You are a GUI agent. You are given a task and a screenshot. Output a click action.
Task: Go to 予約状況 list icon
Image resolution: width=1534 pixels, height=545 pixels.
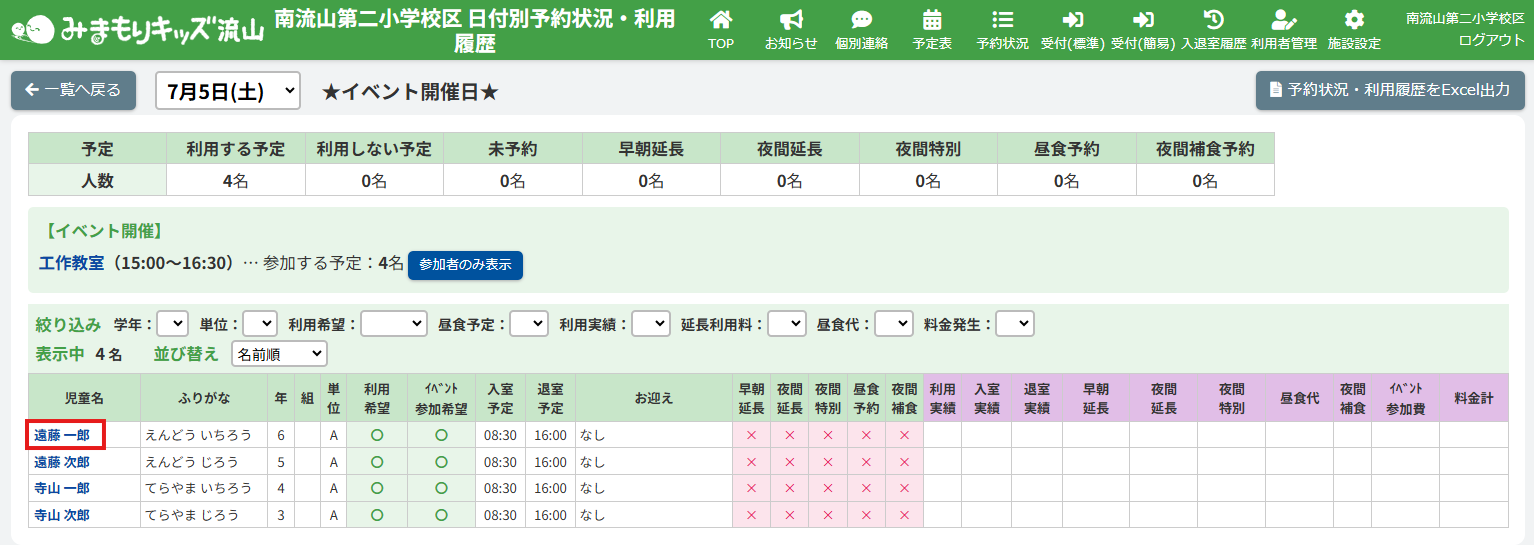click(x=1002, y=20)
